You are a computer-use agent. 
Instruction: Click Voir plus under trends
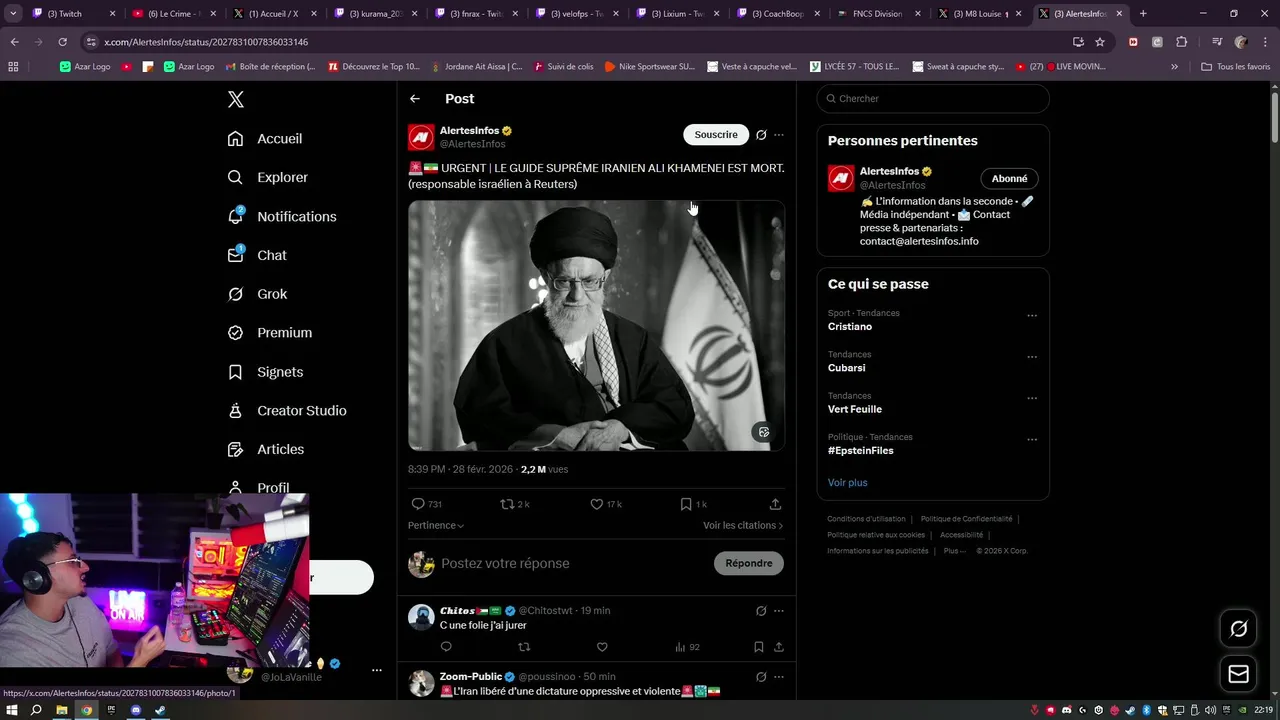click(x=847, y=483)
